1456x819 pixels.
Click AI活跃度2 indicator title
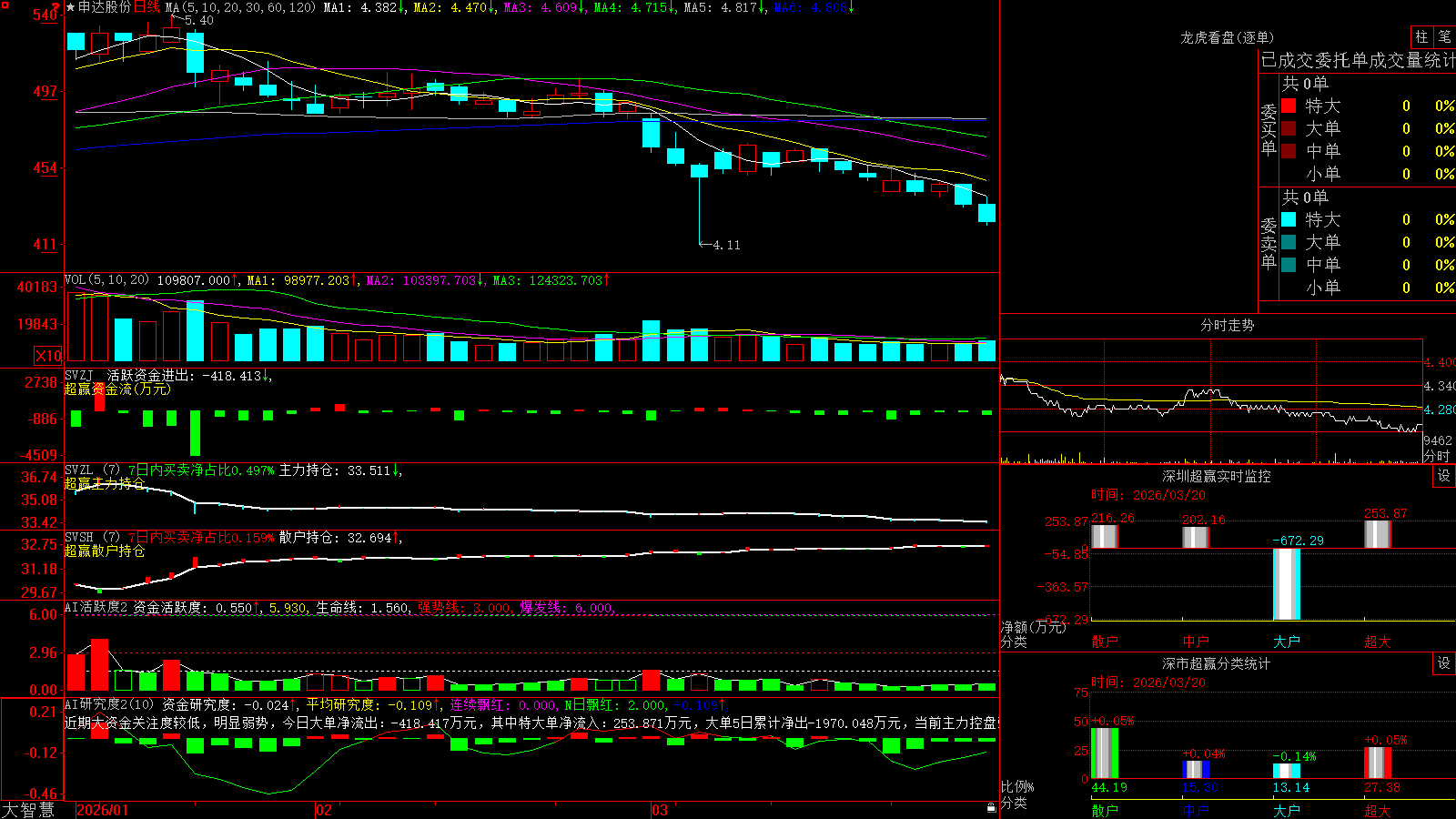tap(96, 607)
